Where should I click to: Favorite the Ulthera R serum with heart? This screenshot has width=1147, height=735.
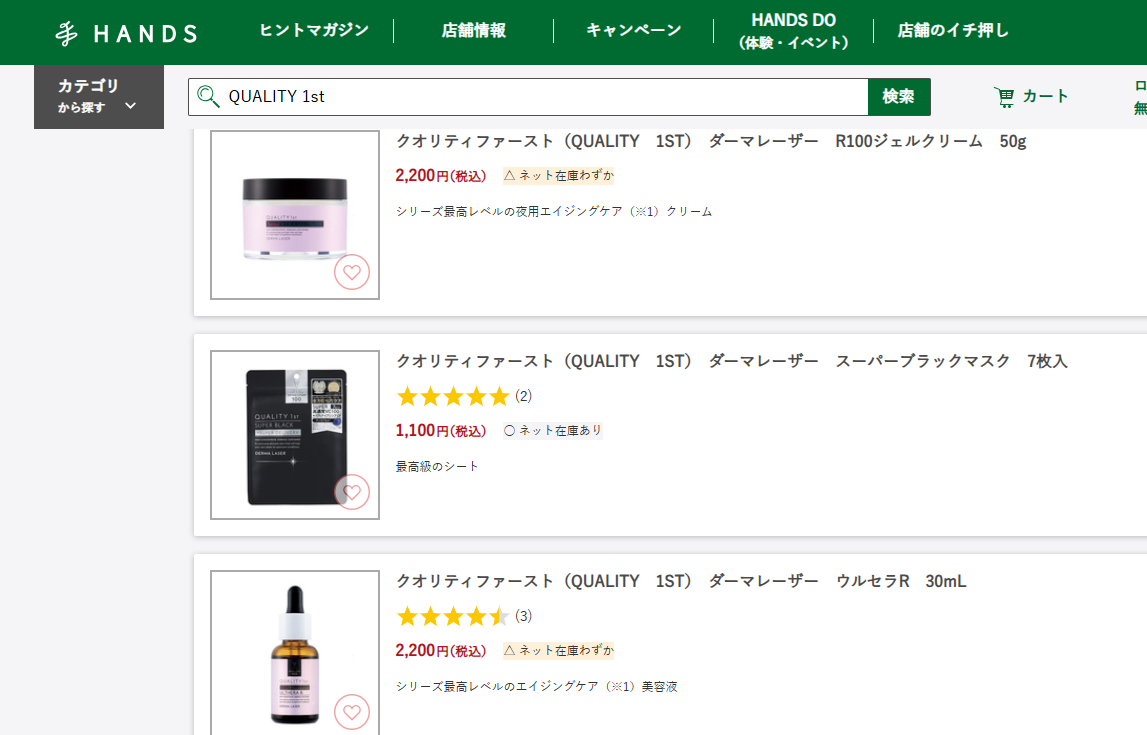351,712
